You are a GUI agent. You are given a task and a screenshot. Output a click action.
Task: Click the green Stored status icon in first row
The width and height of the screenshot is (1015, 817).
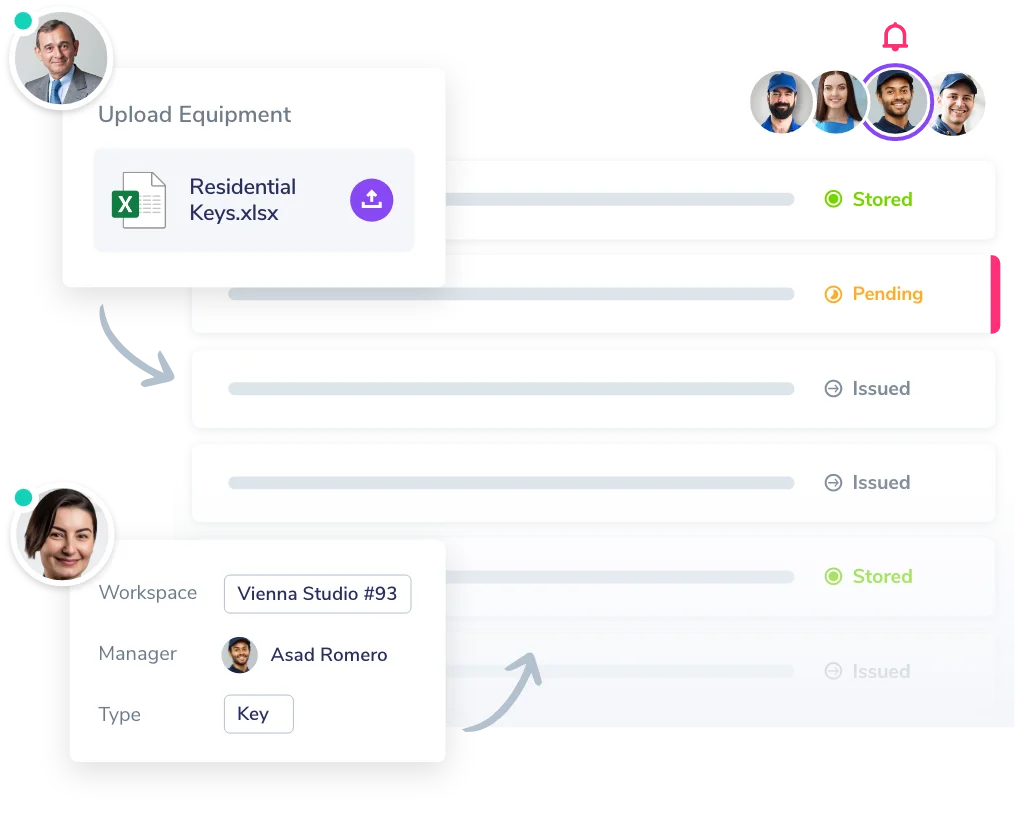click(x=833, y=199)
